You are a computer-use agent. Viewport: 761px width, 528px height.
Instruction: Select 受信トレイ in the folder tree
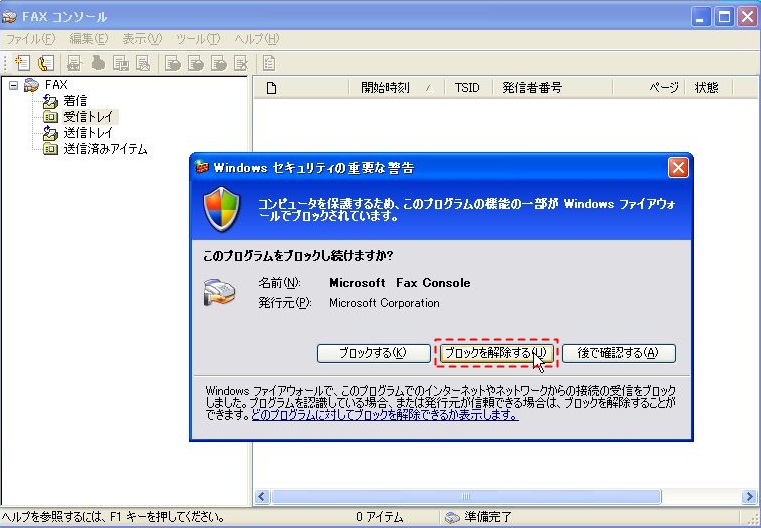click(x=88, y=116)
